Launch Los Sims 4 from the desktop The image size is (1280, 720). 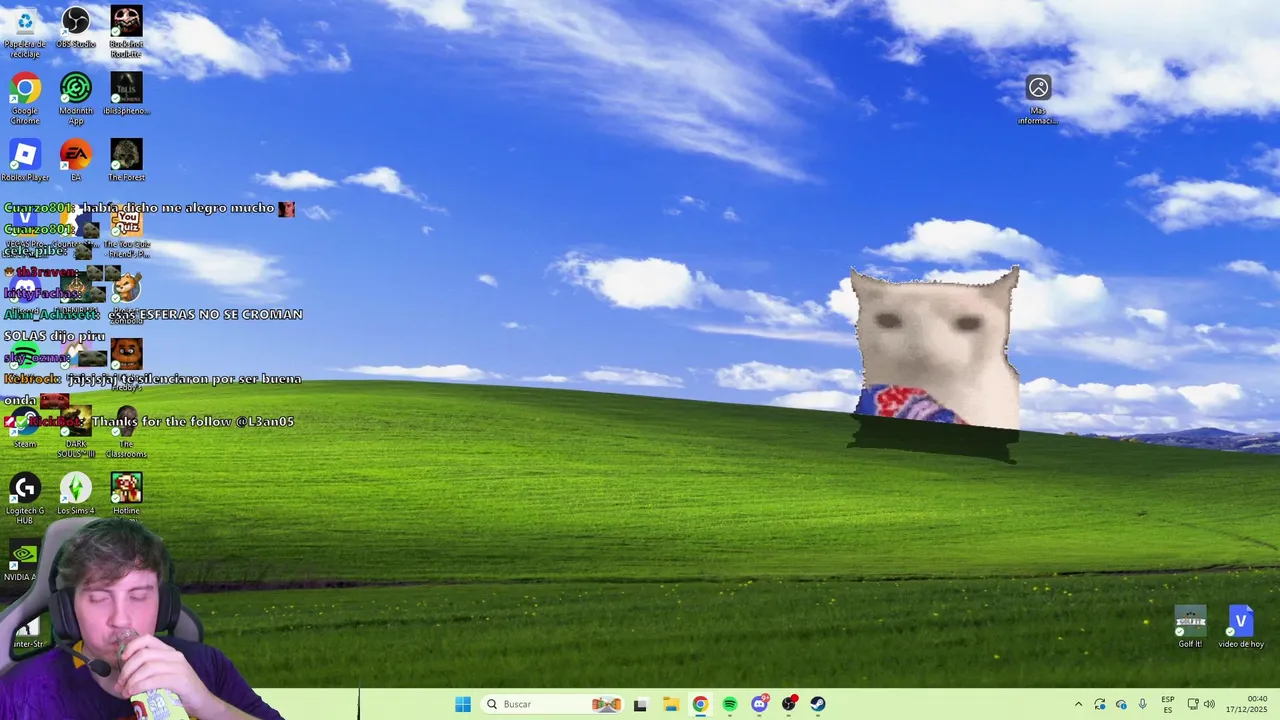pos(76,495)
